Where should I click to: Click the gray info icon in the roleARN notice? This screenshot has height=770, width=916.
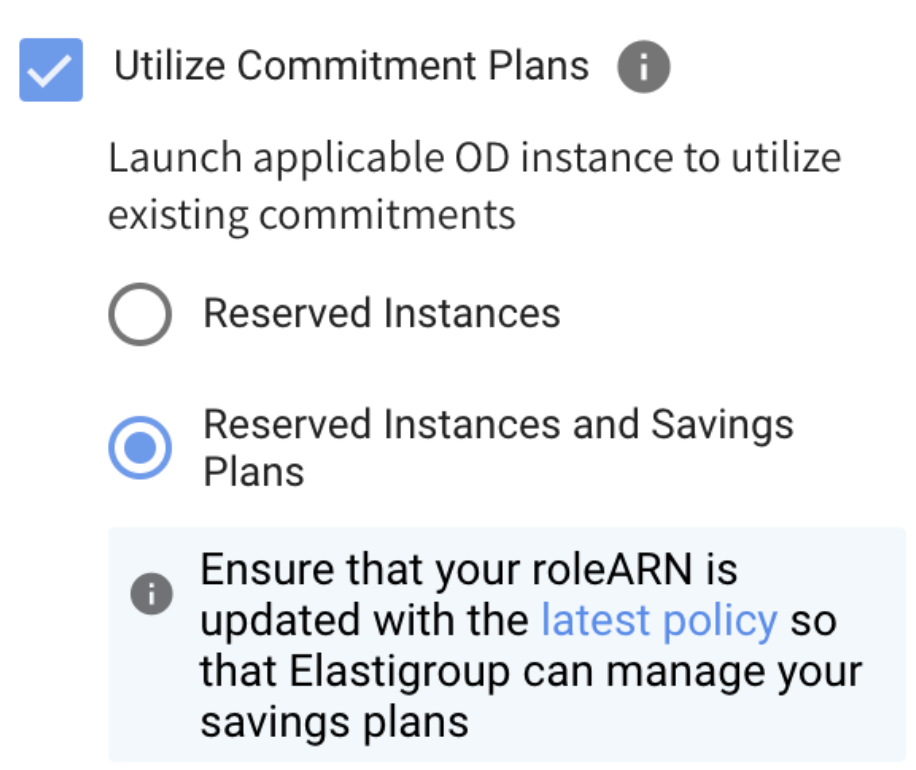tap(150, 595)
